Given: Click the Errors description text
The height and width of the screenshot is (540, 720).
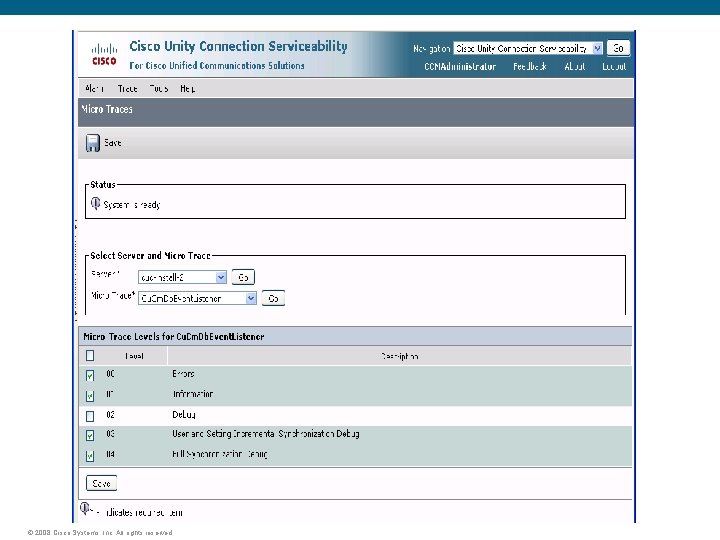Looking at the screenshot, I should (x=183, y=374).
